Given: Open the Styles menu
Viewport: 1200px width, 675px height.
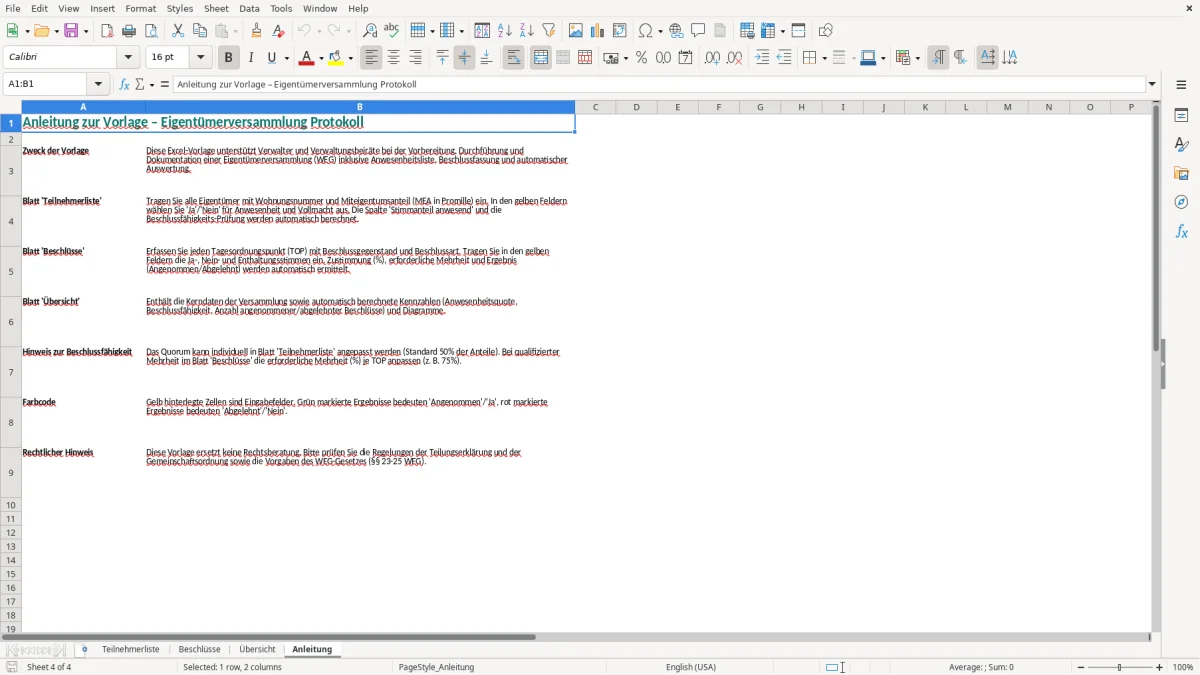Looking at the screenshot, I should tap(180, 8).
